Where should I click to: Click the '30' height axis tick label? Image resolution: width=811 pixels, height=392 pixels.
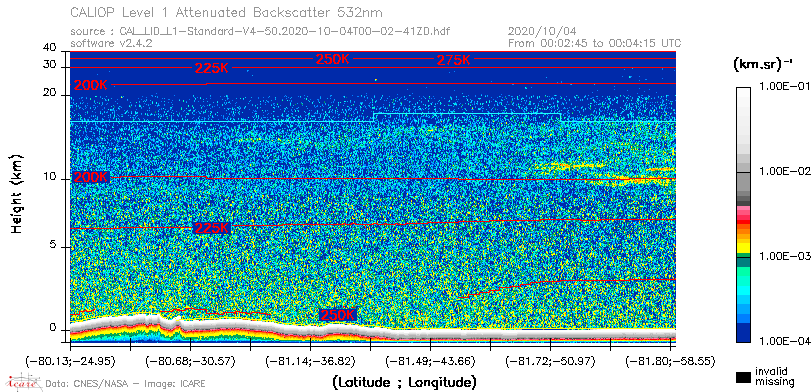[x=50, y=64]
